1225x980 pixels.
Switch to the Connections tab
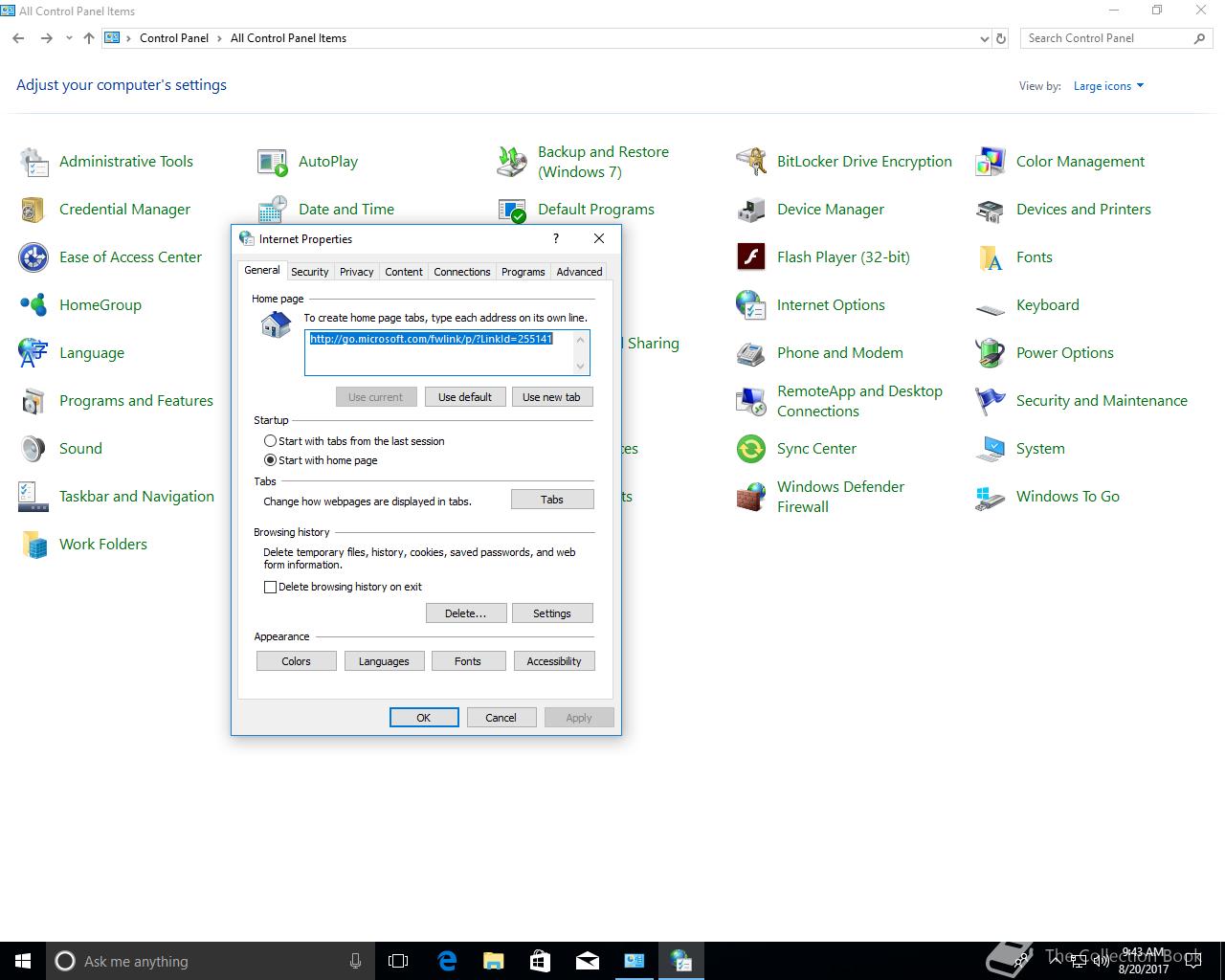tap(462, 272)
